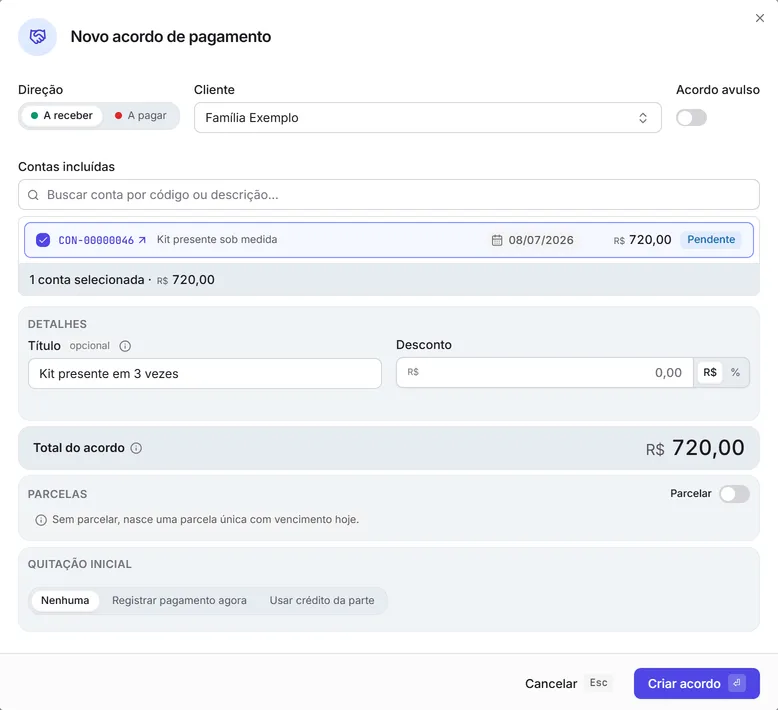Click the info icon before 'Sem parcelar' note

(x=41, y=520)
